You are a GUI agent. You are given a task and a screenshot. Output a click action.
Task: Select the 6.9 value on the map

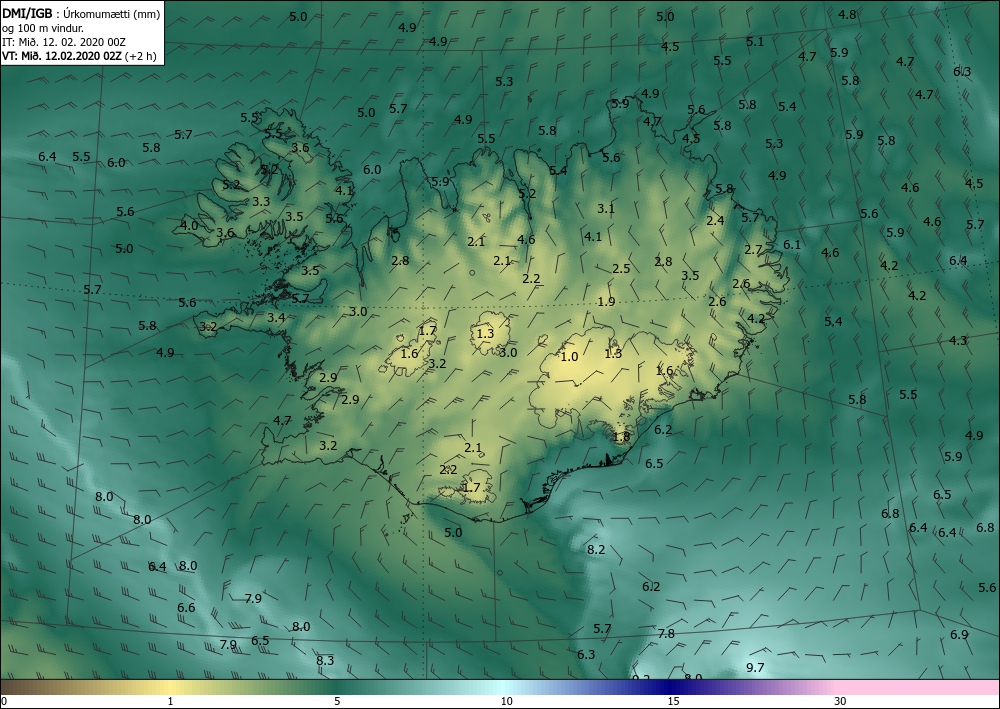[959, 634]
